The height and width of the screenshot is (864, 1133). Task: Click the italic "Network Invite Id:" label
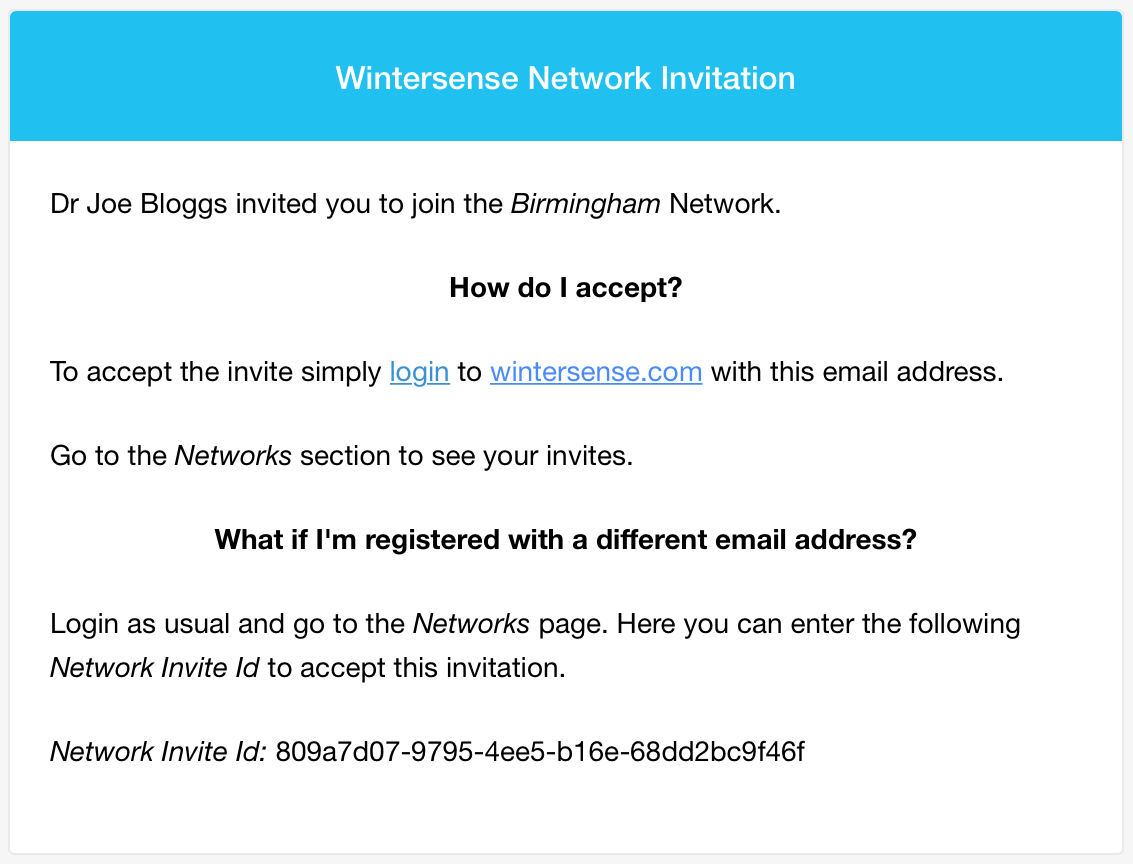[x=158, y=752]
